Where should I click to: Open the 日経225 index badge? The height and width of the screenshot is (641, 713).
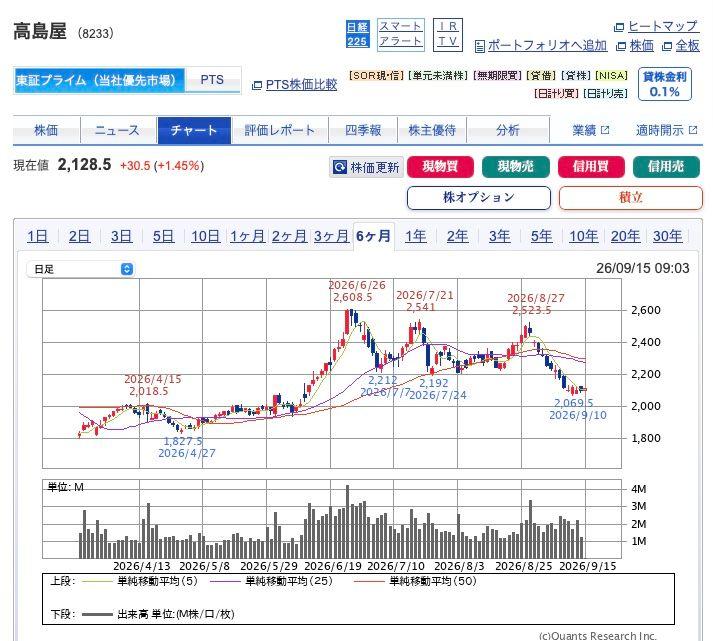click(x=357, y=34)
